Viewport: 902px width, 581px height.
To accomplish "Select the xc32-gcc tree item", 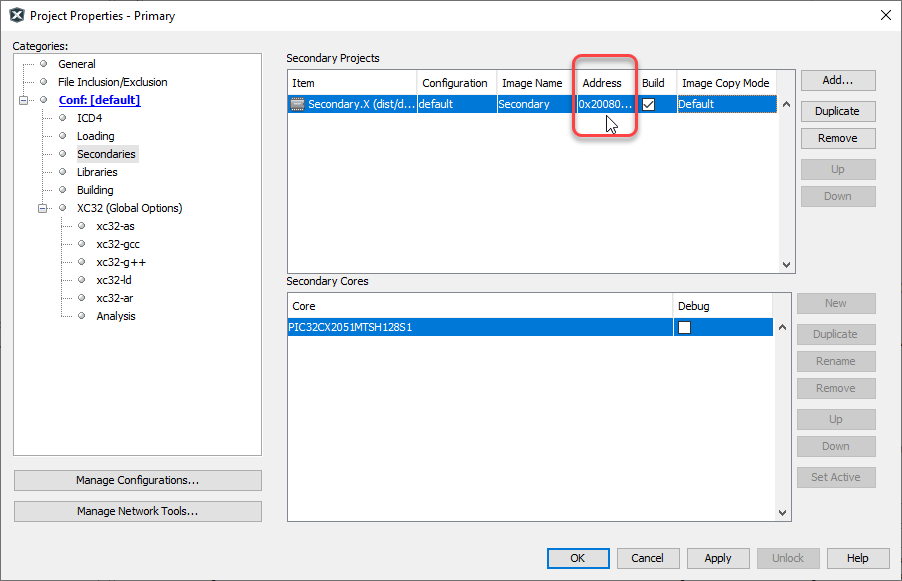I will click(118, 244).
